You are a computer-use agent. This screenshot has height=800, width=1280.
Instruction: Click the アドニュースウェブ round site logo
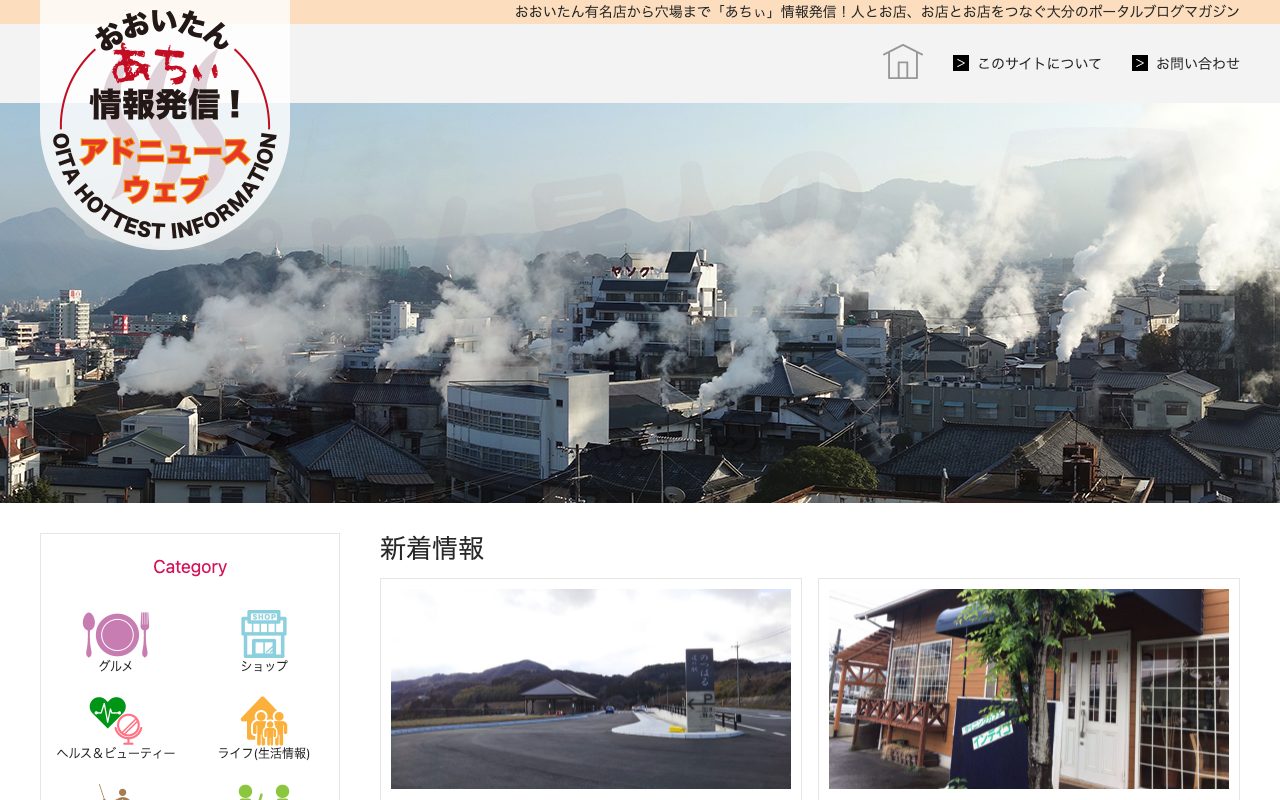[165, 124]
